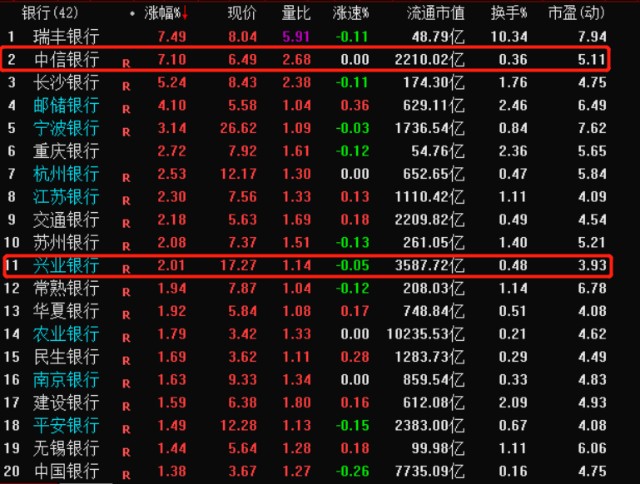Click the 市盈(动) column header
Viewport: 640px width, 484px height.
(x=576, y=13)
